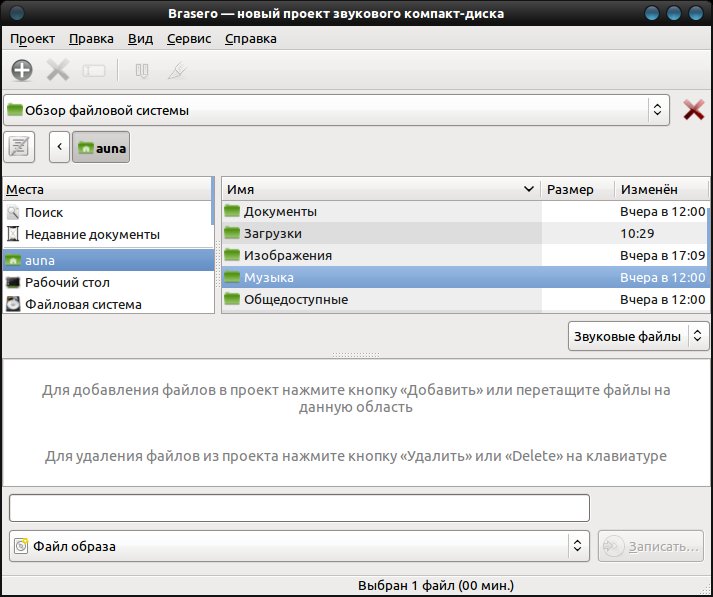Open the Звуковые файлы filter dropdown
The height and width of the screenshot is (597, 713).
638,336
